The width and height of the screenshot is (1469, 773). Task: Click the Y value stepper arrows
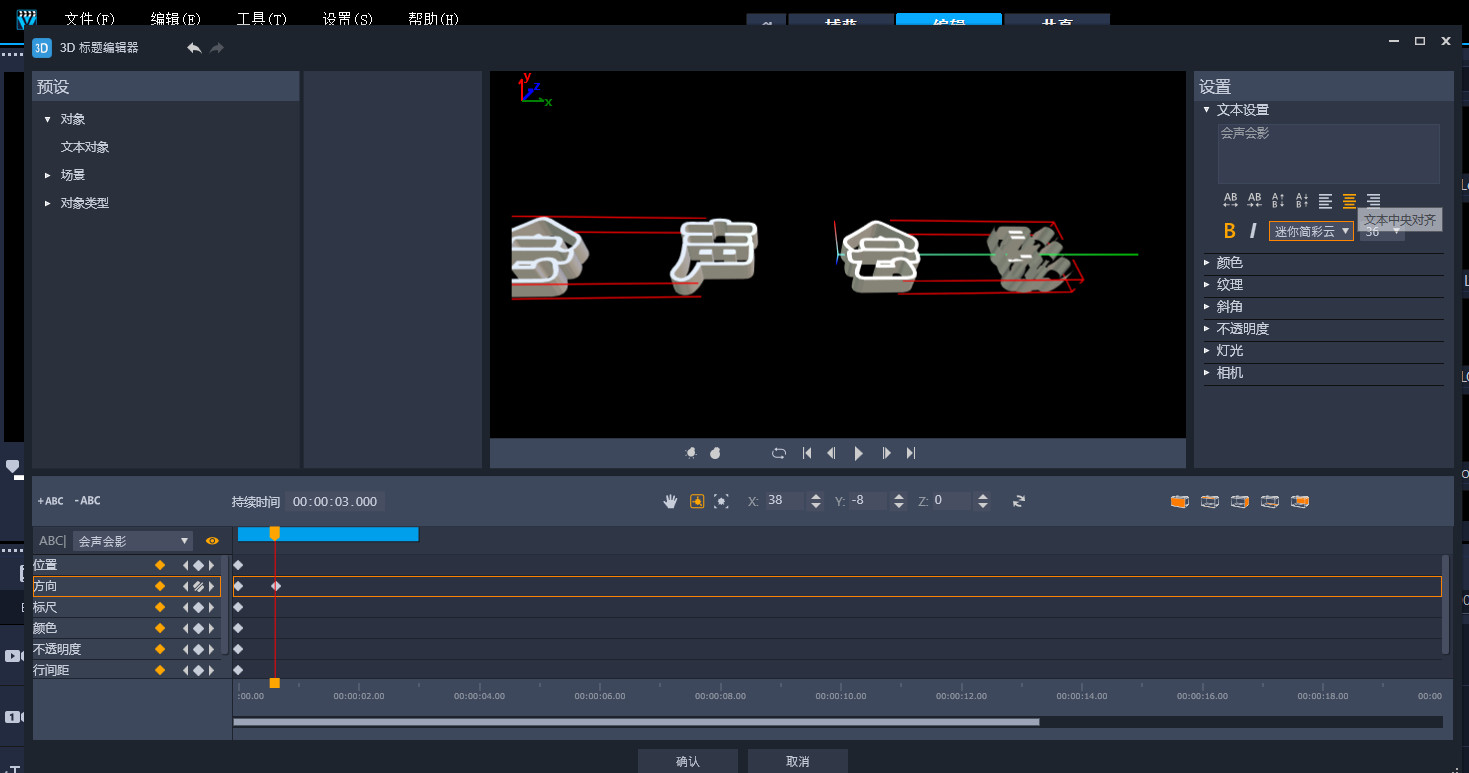point(900,501)
